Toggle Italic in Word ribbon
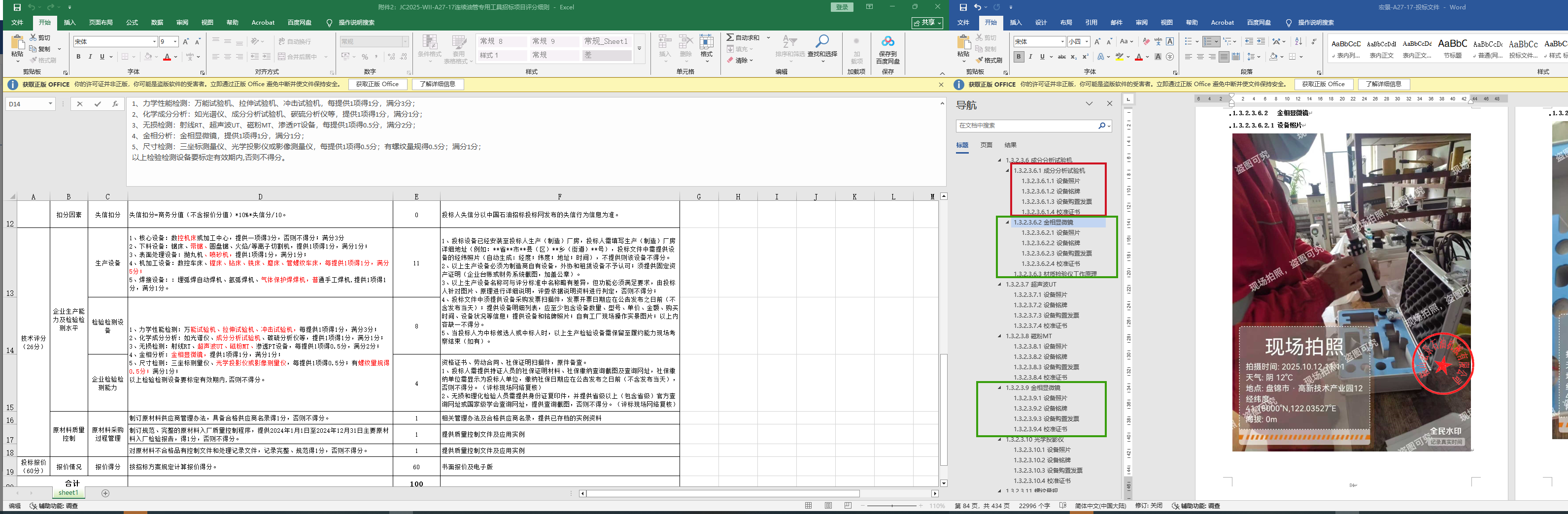 [x=1030, y=57]
